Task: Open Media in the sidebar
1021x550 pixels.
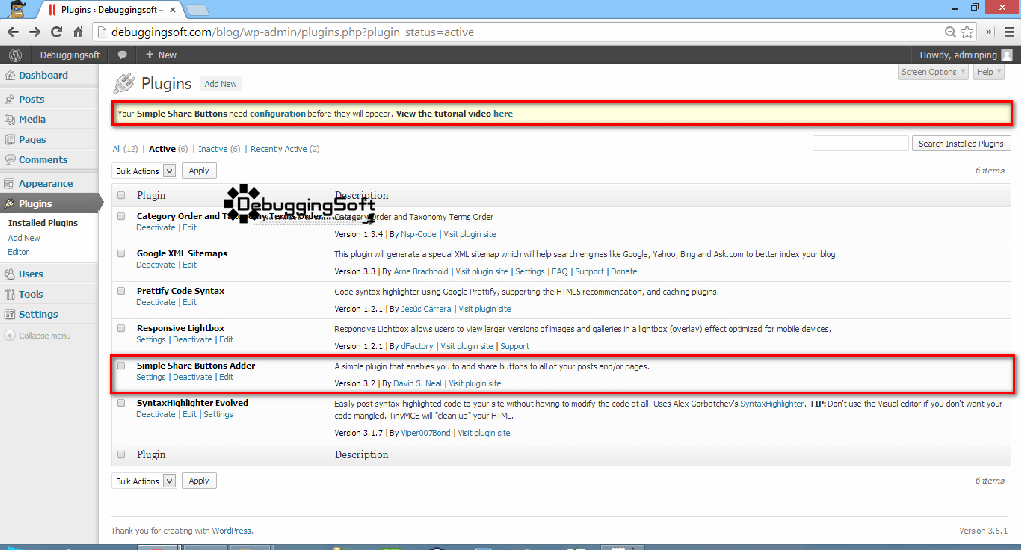Action: point(32,120)
